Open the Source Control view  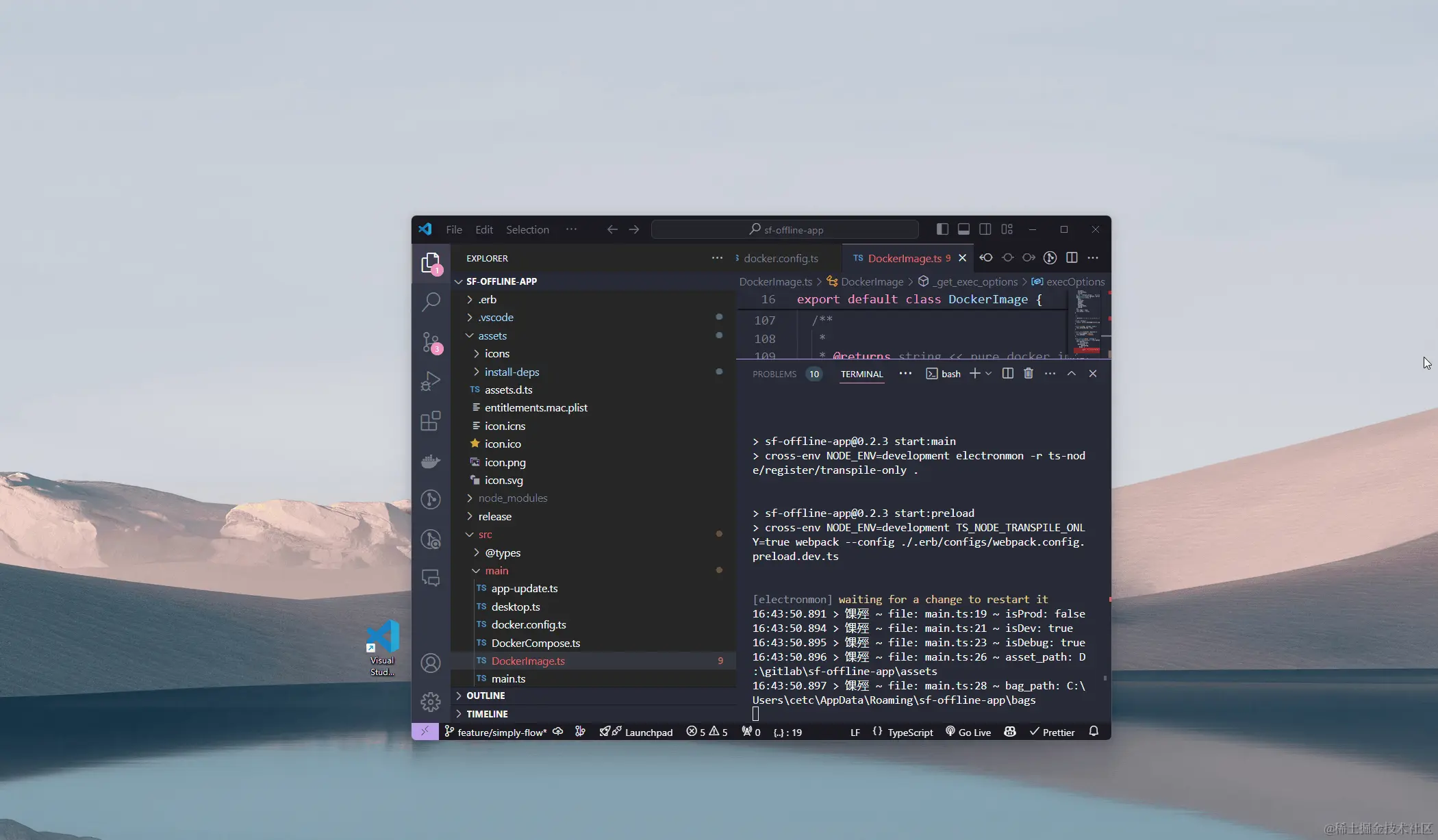431,342
